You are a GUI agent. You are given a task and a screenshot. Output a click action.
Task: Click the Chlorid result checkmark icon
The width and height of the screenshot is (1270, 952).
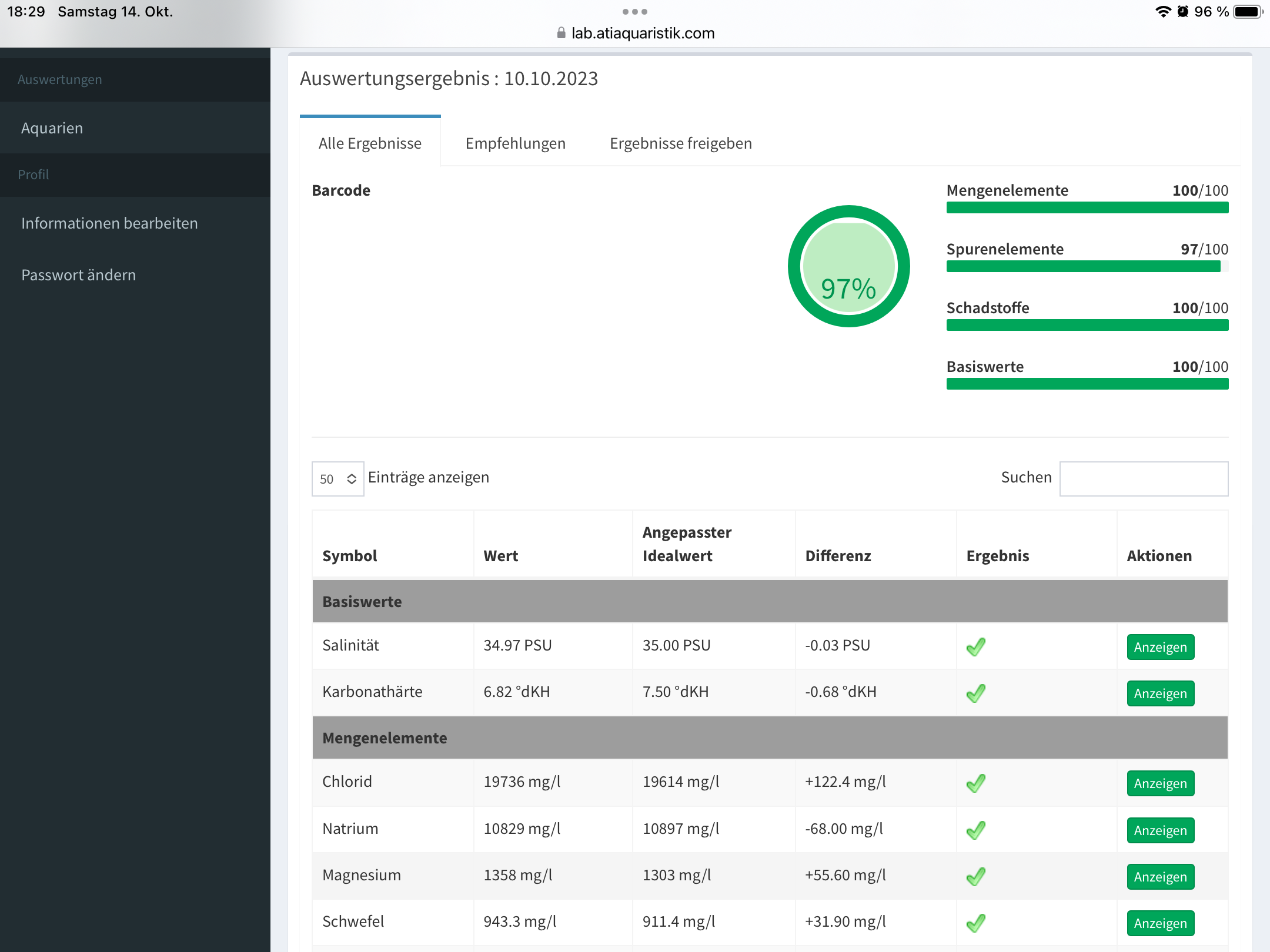coord(976,783)
